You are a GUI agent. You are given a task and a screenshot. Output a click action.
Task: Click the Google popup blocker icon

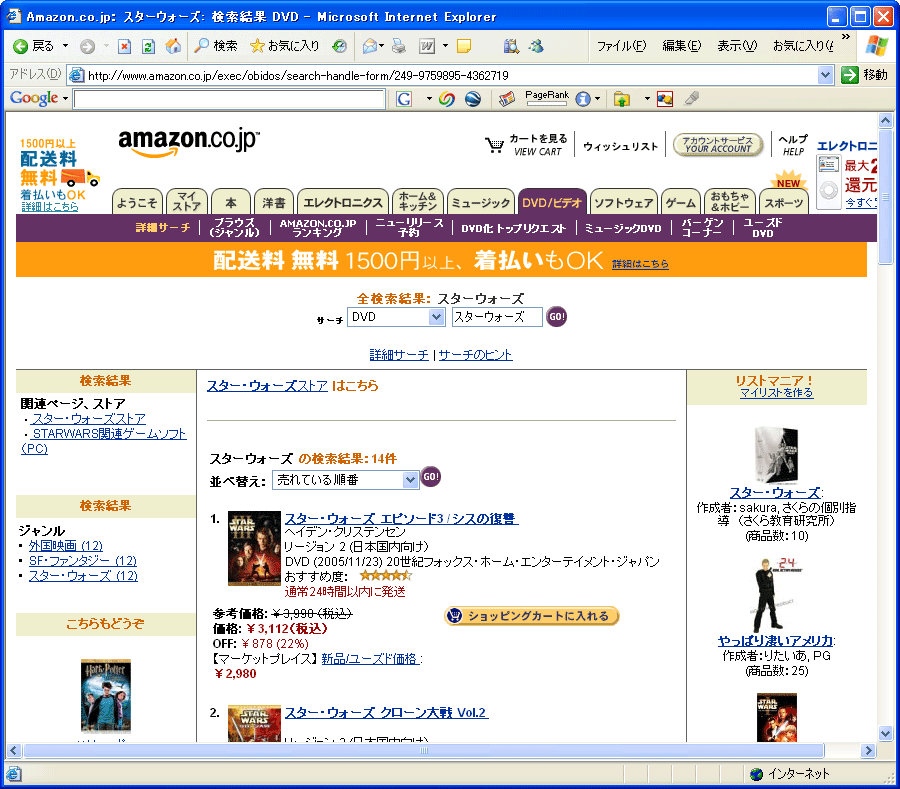pyautogui.click(x=665, y=99)
